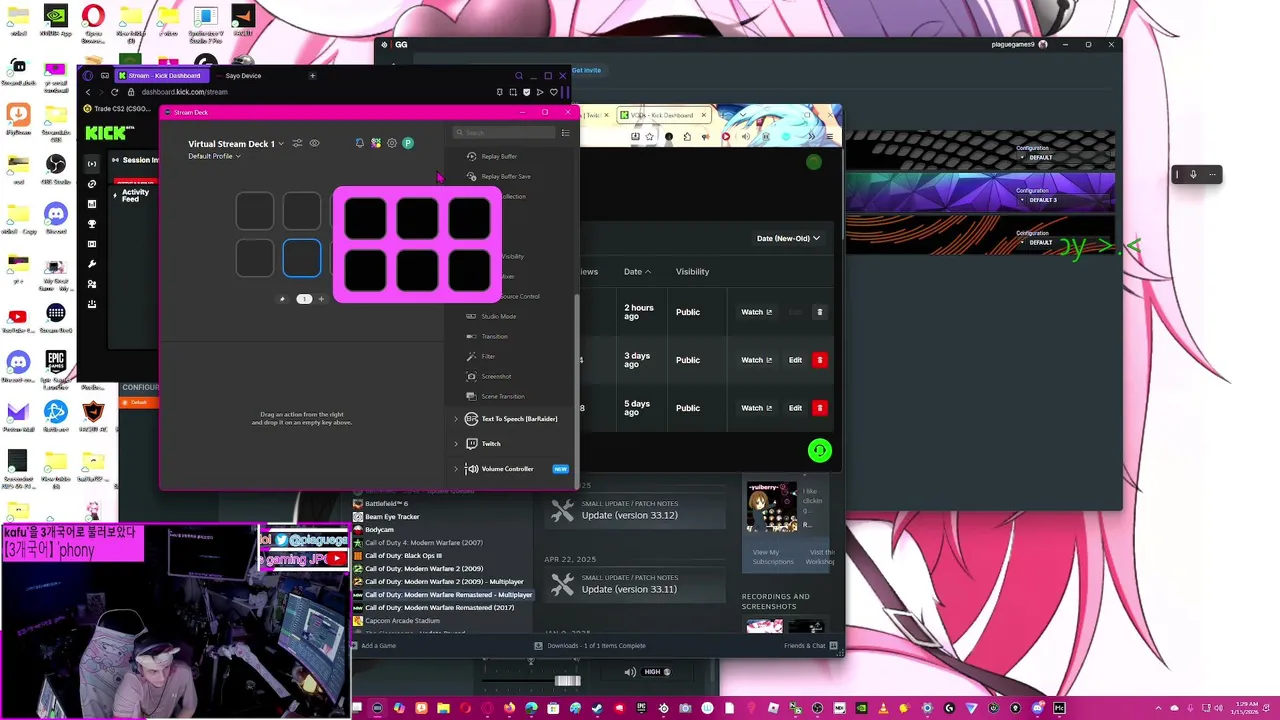Screen dimensions: 1280x720
Task: Open device settings sliders icon in Stream Deck
Action: click(x=297, y=143)
